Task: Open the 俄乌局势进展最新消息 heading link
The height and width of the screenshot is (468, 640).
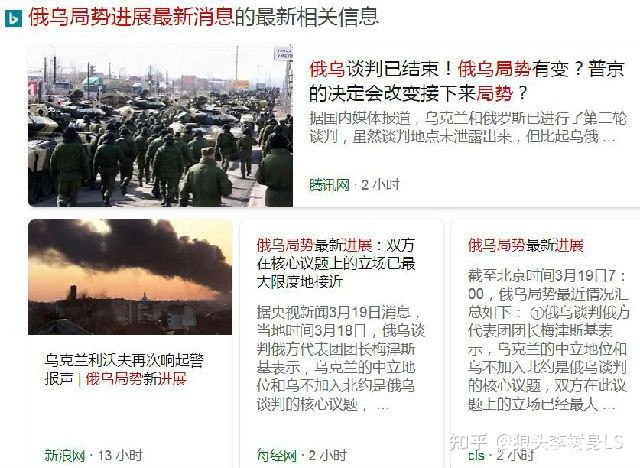Action: click(131, 18)
